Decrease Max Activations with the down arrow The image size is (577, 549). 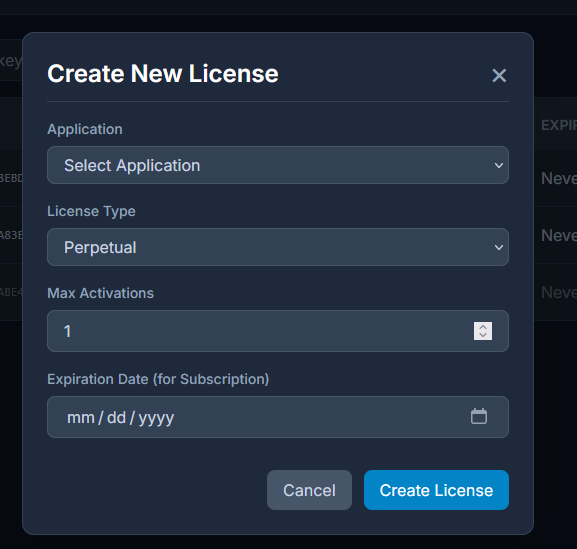483,335
